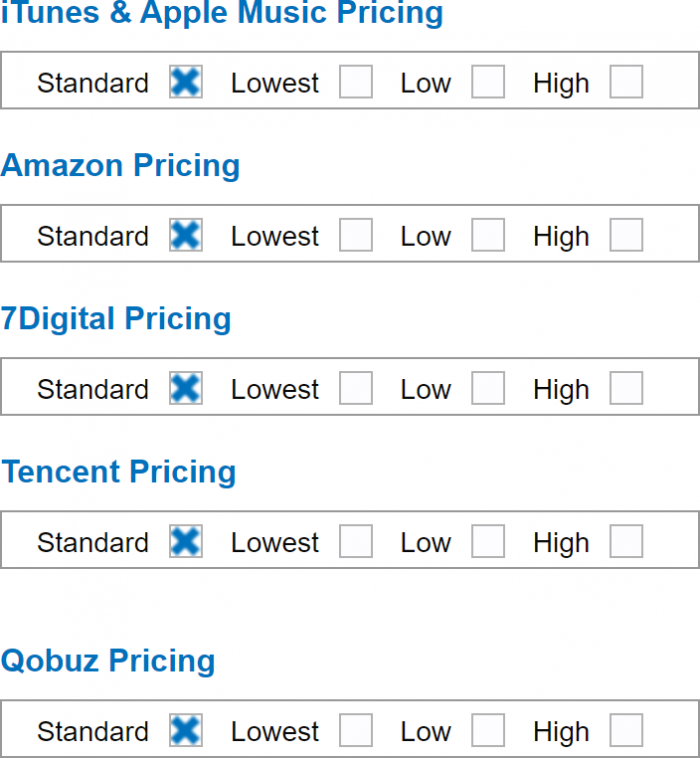Screen dimensions: 700x758
Task: Enable Low in 7Digital Pricing
Action: pos(488,388)
